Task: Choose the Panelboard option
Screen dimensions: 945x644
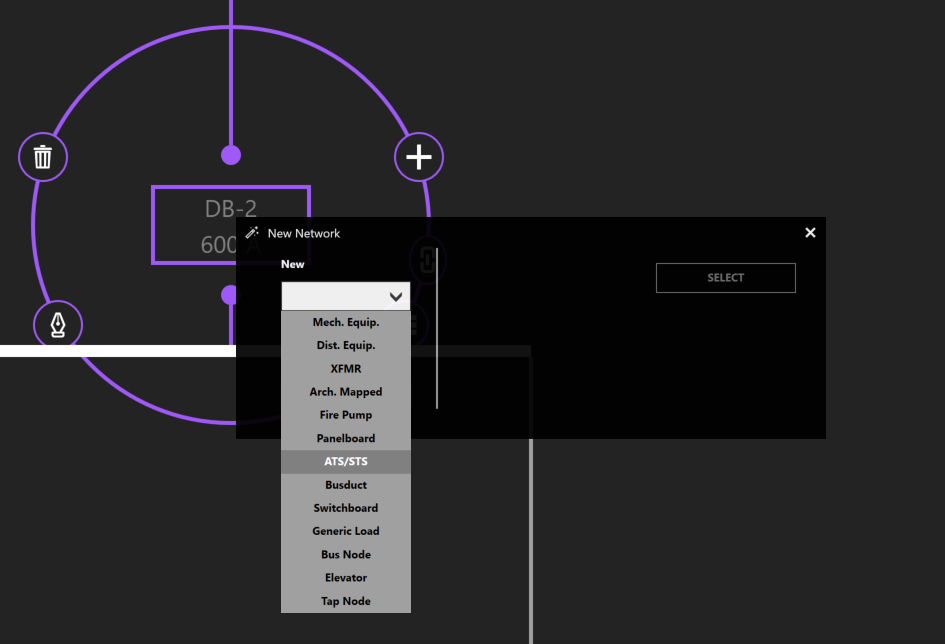Action: click(x=346, y=438)
